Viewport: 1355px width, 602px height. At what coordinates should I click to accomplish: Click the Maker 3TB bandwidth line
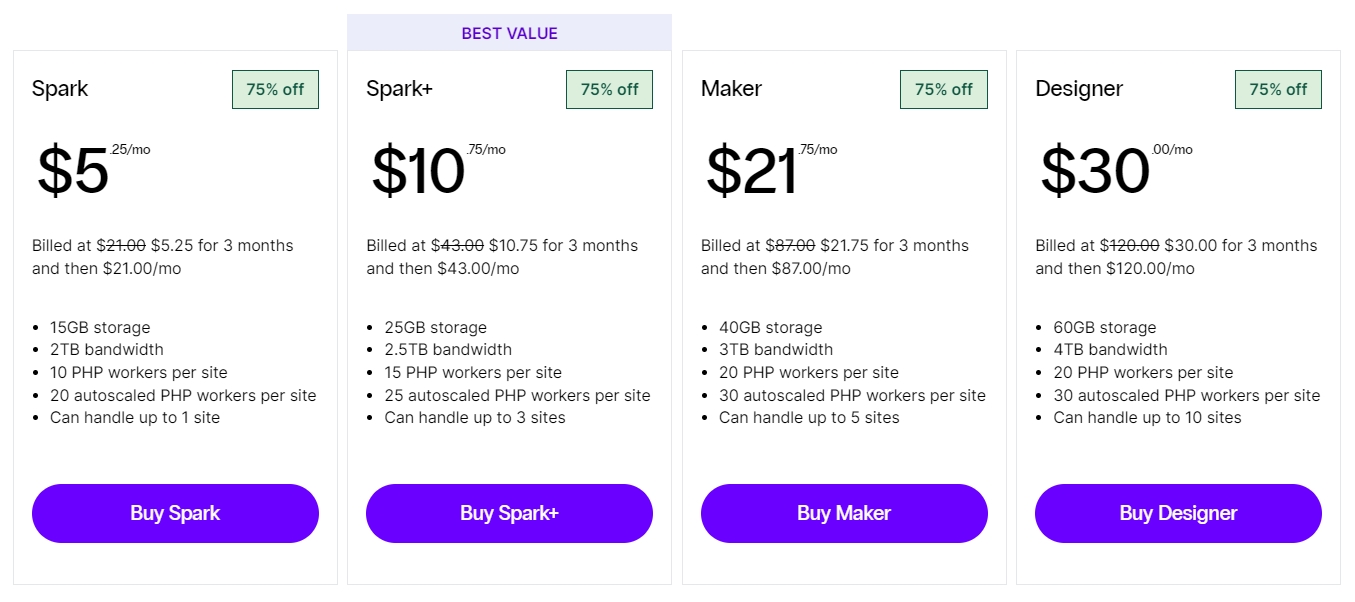[776, 349]
